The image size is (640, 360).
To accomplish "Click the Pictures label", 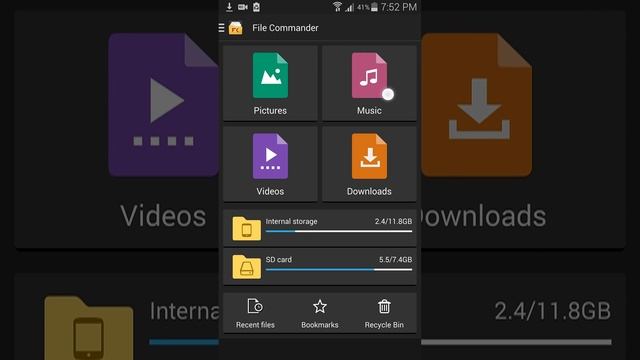I will pos(270,111).
